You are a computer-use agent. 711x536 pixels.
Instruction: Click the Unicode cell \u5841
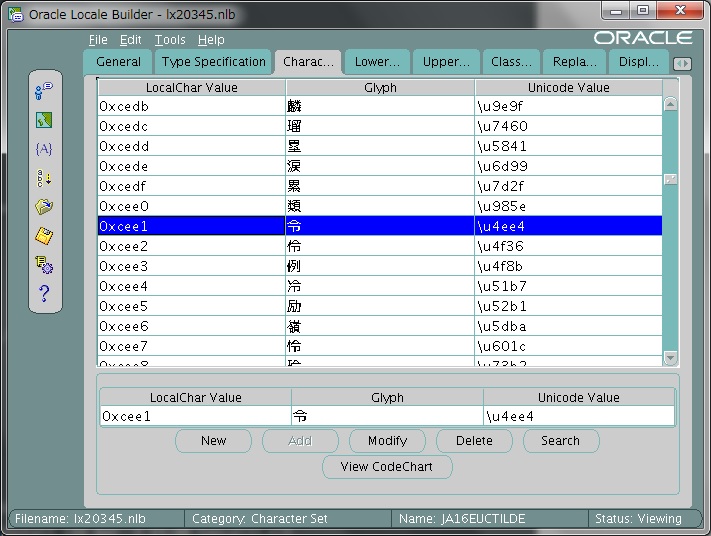[x=569, y=146]
